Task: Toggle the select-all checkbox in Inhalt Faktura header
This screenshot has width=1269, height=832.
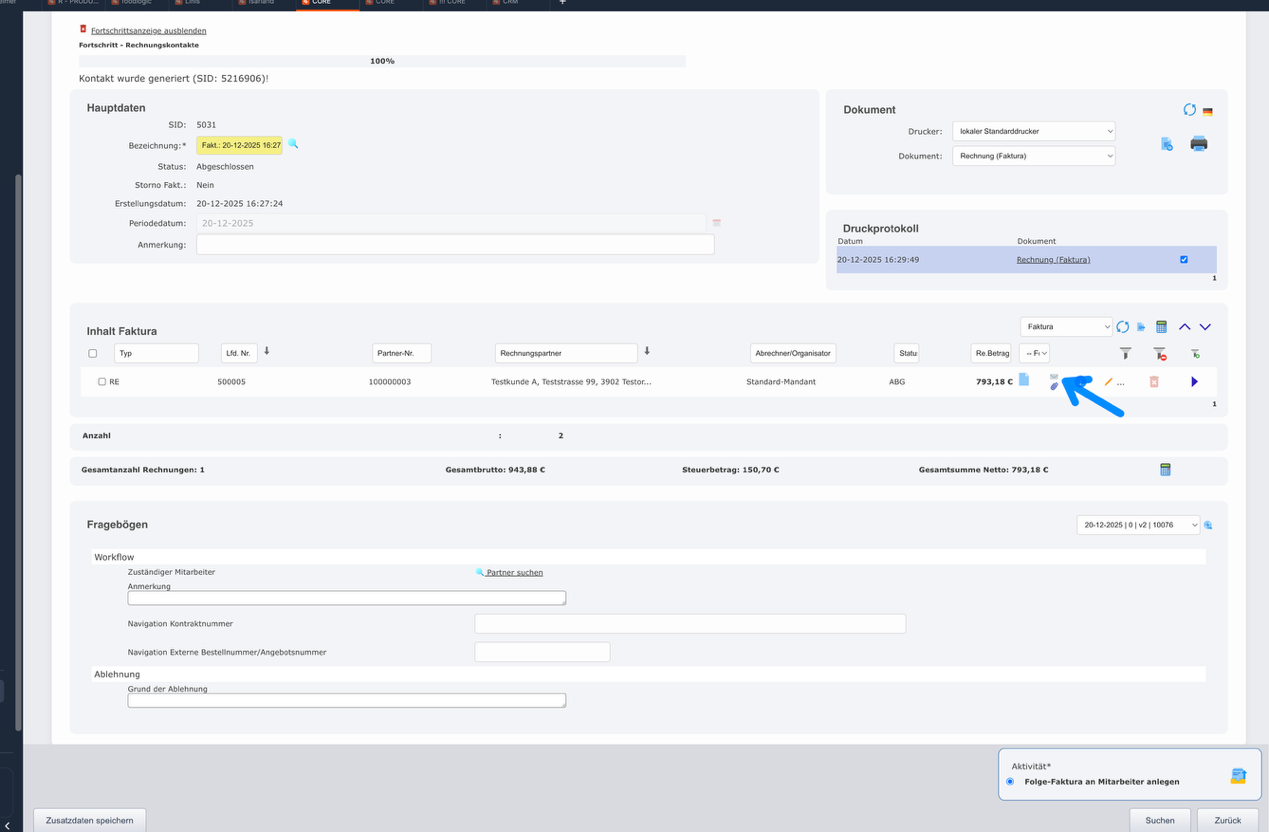Action: click(93, 353)
